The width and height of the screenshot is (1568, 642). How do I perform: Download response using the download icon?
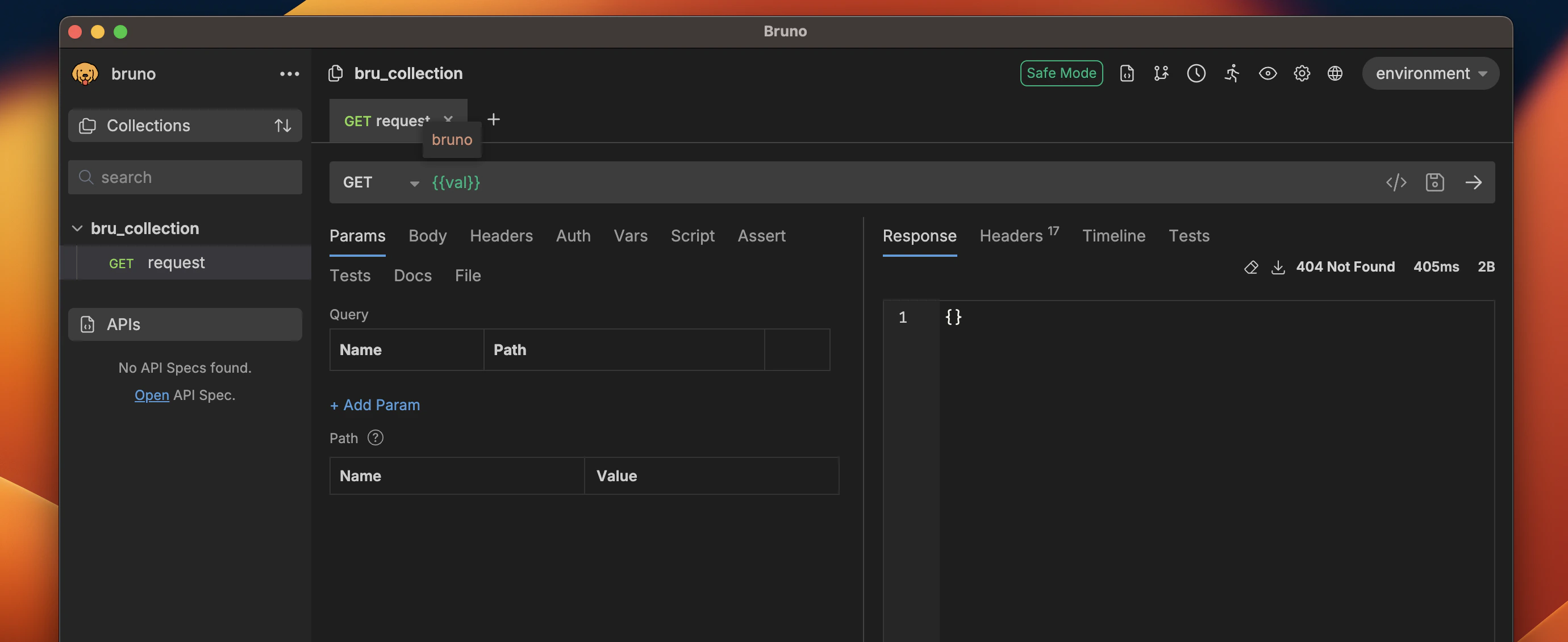1278,266
